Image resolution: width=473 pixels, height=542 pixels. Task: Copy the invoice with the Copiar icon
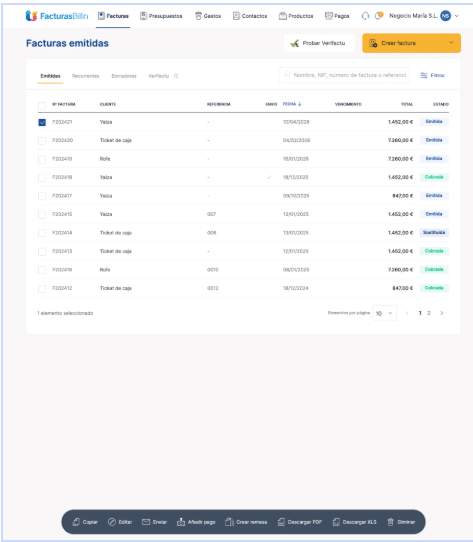click(x=76, y=522)
